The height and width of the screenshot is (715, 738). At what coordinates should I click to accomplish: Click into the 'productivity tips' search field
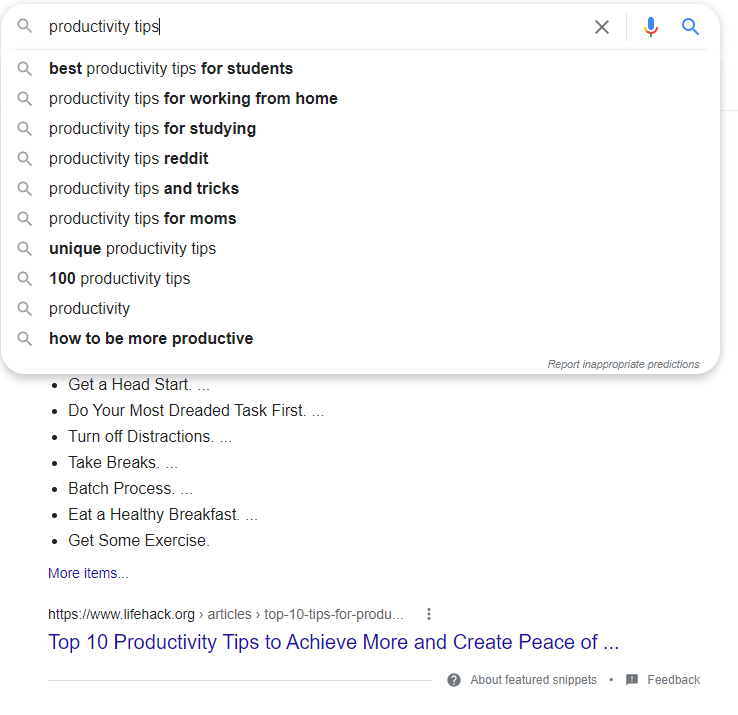click(315, 27)
